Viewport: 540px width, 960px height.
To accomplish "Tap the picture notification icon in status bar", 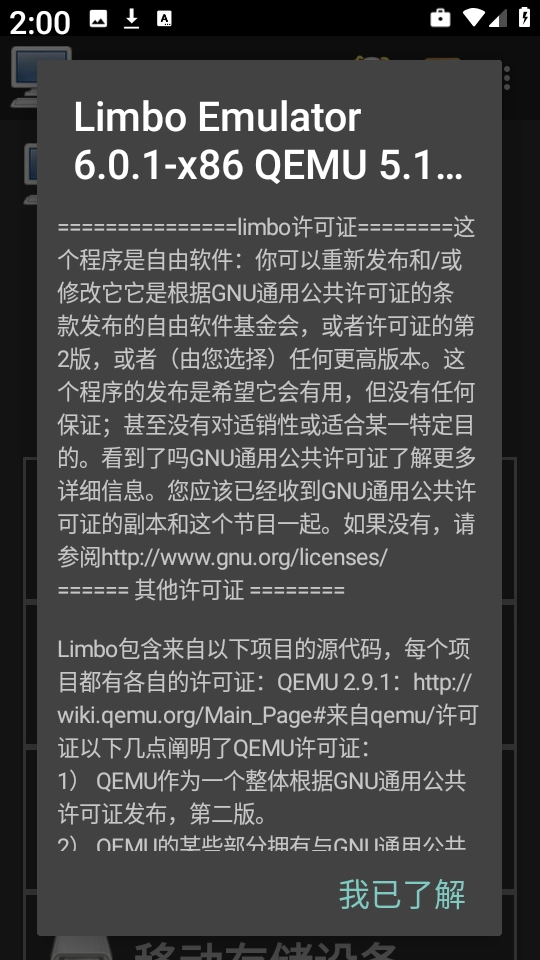I will coord(99,19).
